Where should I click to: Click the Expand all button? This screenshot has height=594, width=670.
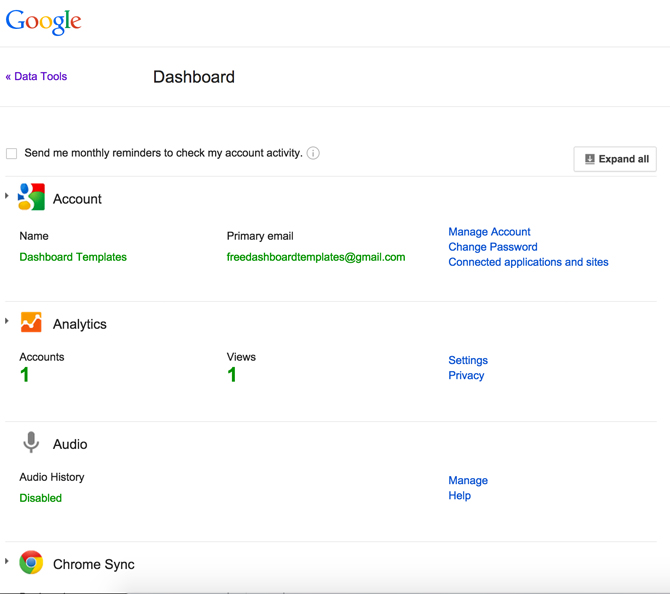tap(615, 159)
